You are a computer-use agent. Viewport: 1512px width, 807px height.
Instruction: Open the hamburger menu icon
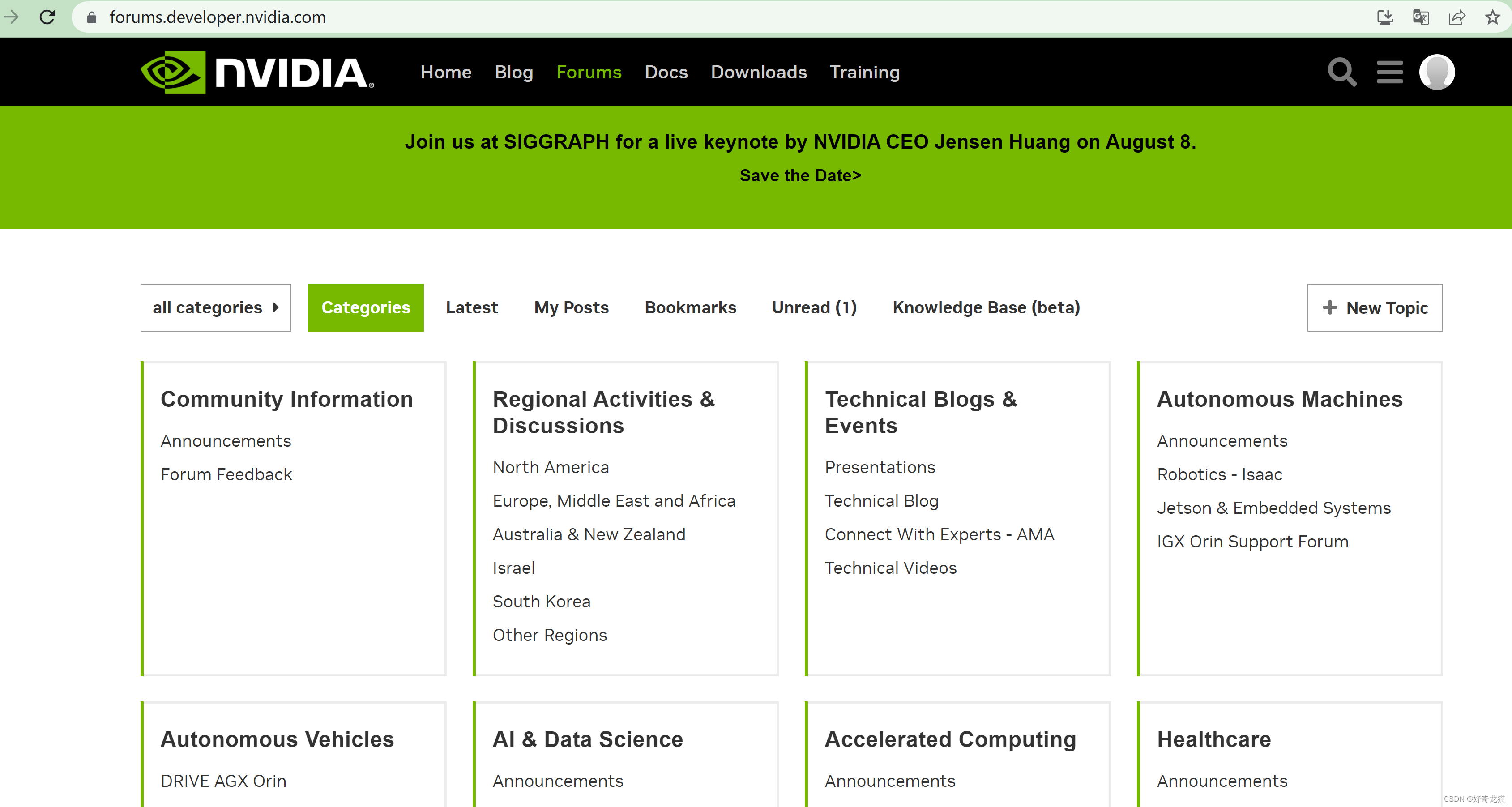(1389, 72)
